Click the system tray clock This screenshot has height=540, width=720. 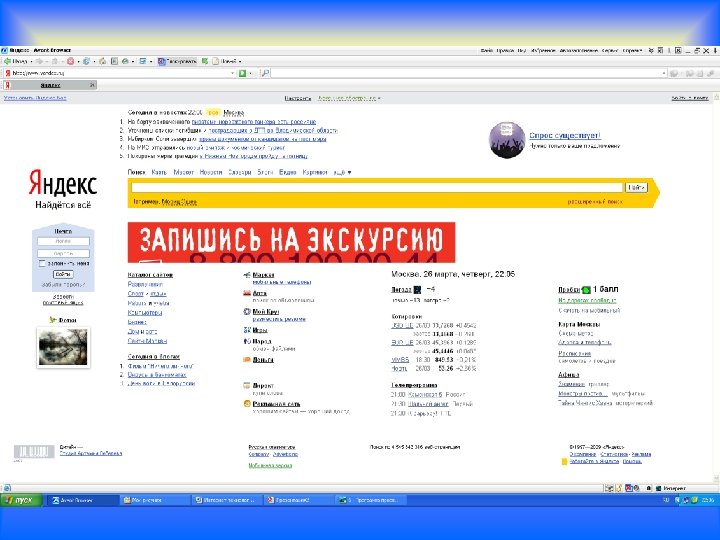tap(708, 500)
